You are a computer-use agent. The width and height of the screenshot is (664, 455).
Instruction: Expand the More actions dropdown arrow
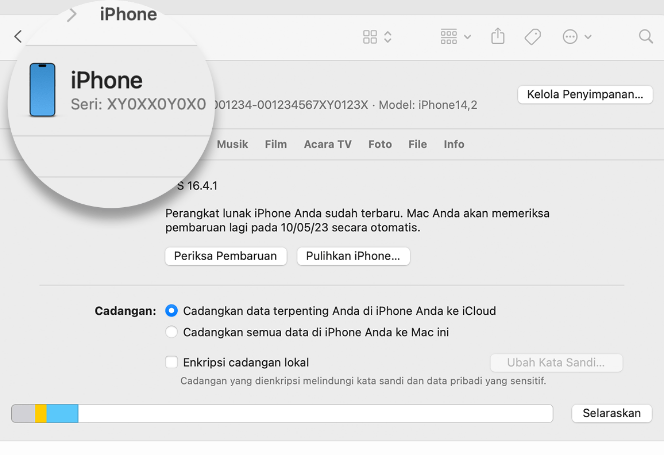(588, 37)
